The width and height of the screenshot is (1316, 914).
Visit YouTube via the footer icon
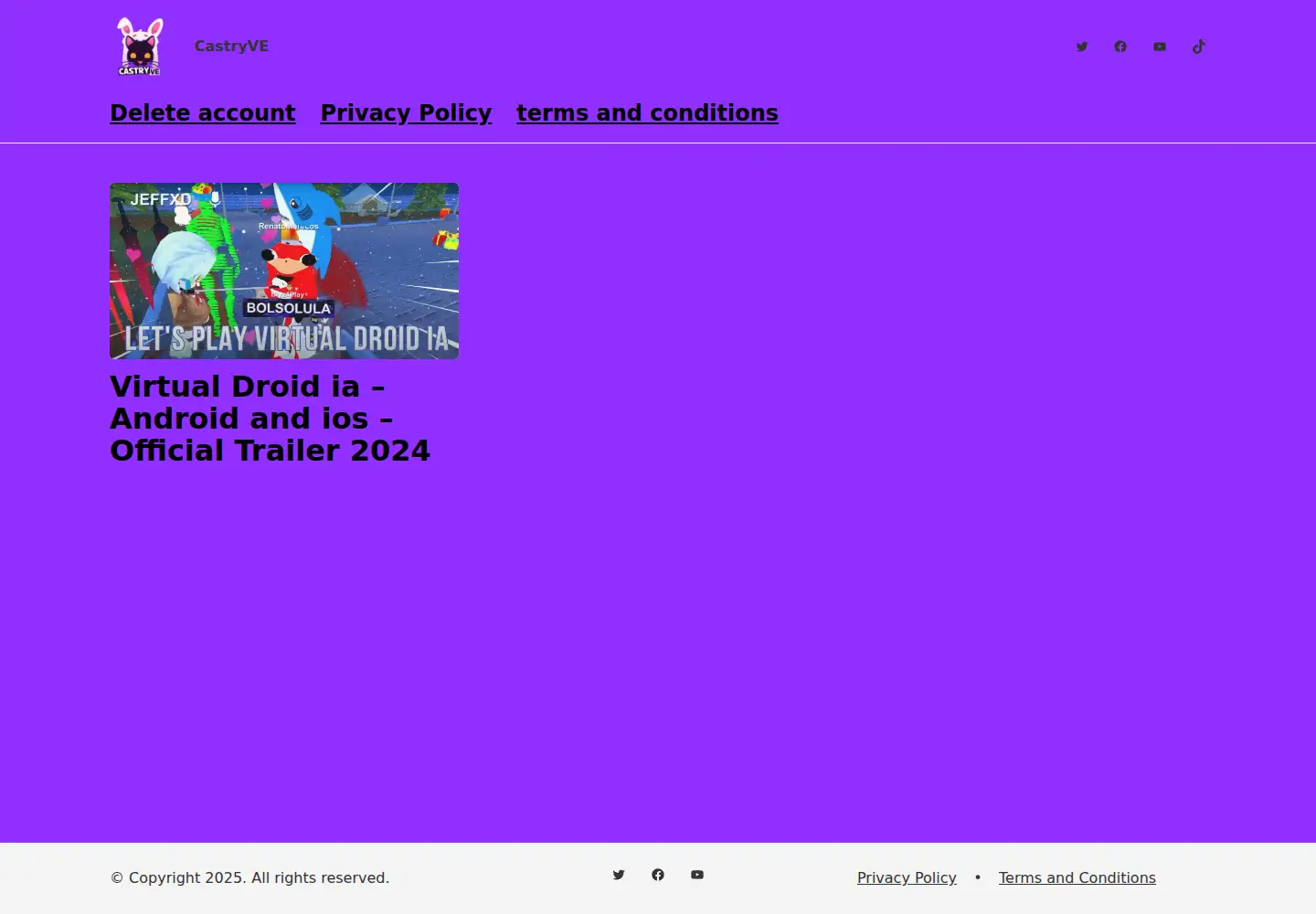pyautogui.click(x=697, y=875)
